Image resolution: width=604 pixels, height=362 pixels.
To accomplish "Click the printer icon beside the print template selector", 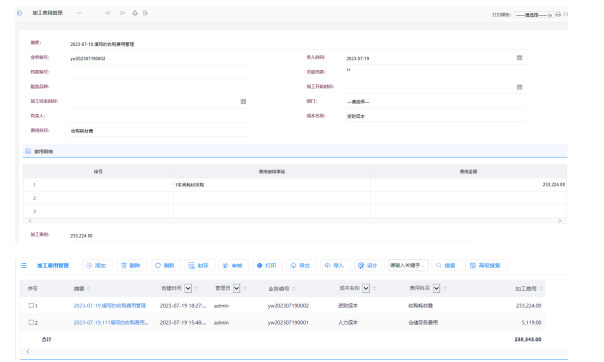I will 558,14.
